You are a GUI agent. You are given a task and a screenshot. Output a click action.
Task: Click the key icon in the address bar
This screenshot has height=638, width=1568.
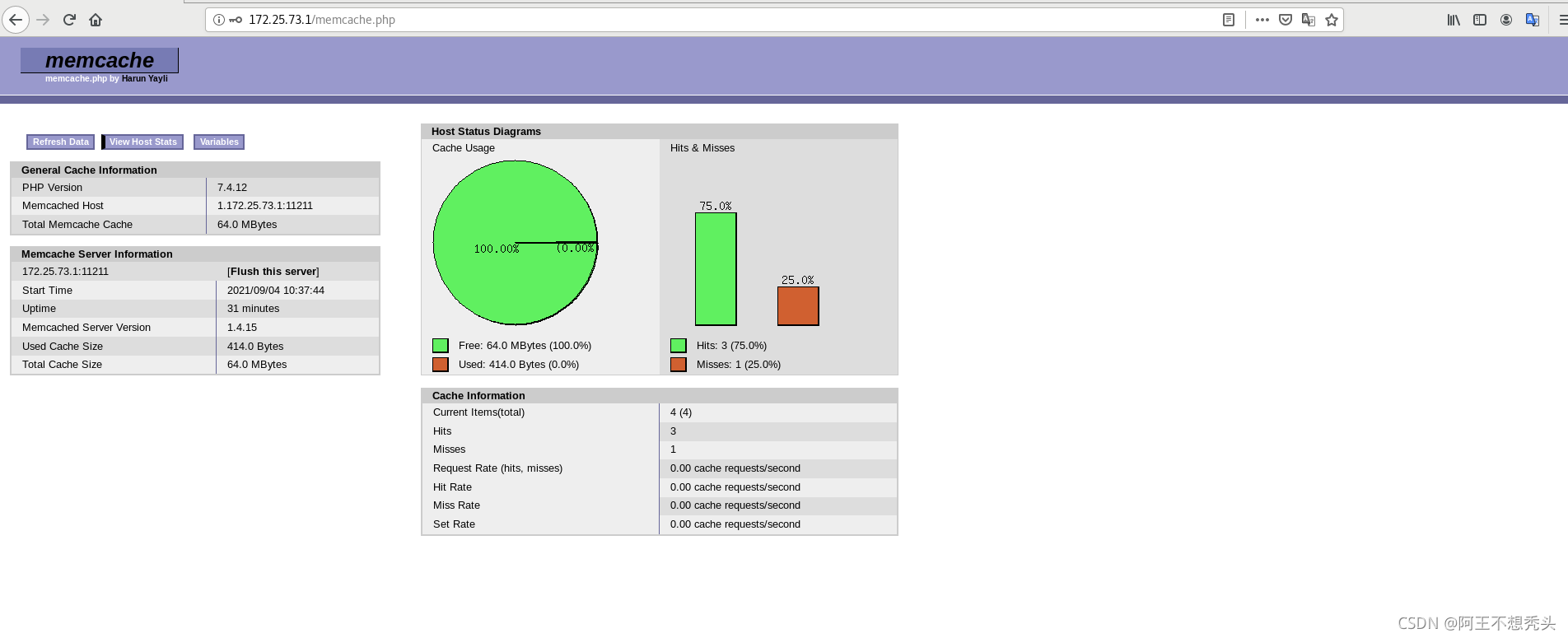tap(236, 20)
